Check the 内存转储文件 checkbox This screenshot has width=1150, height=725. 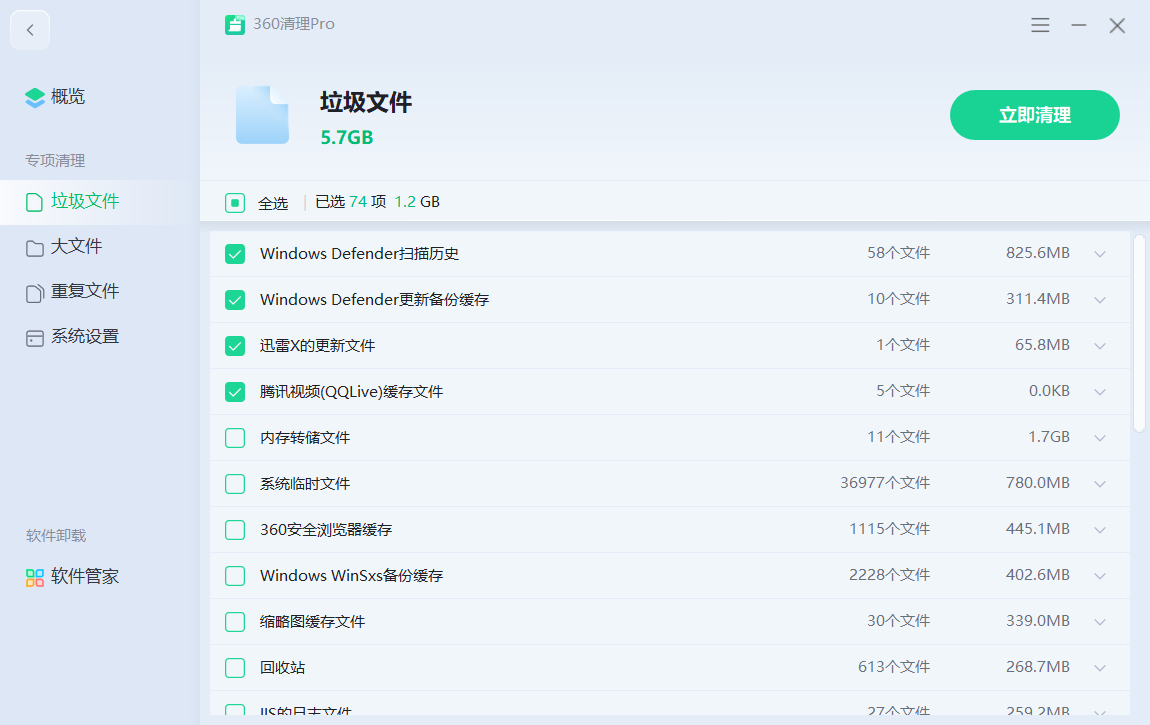[235, 438]
